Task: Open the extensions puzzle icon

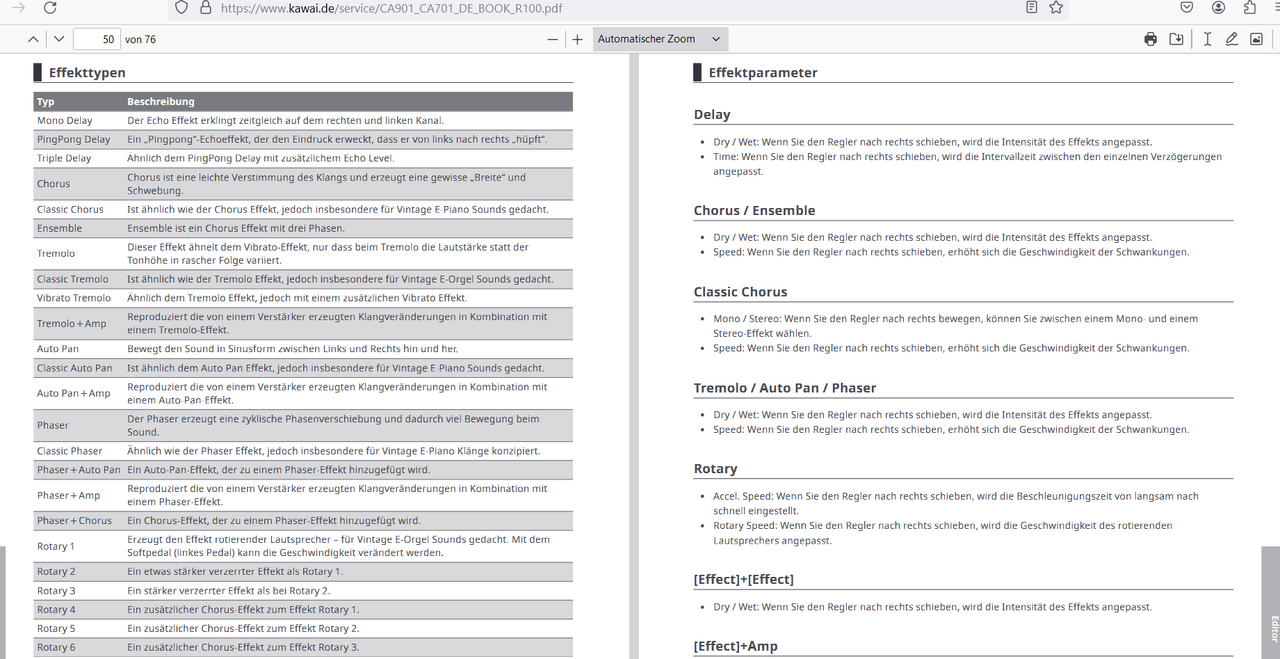Action: 1249,7
